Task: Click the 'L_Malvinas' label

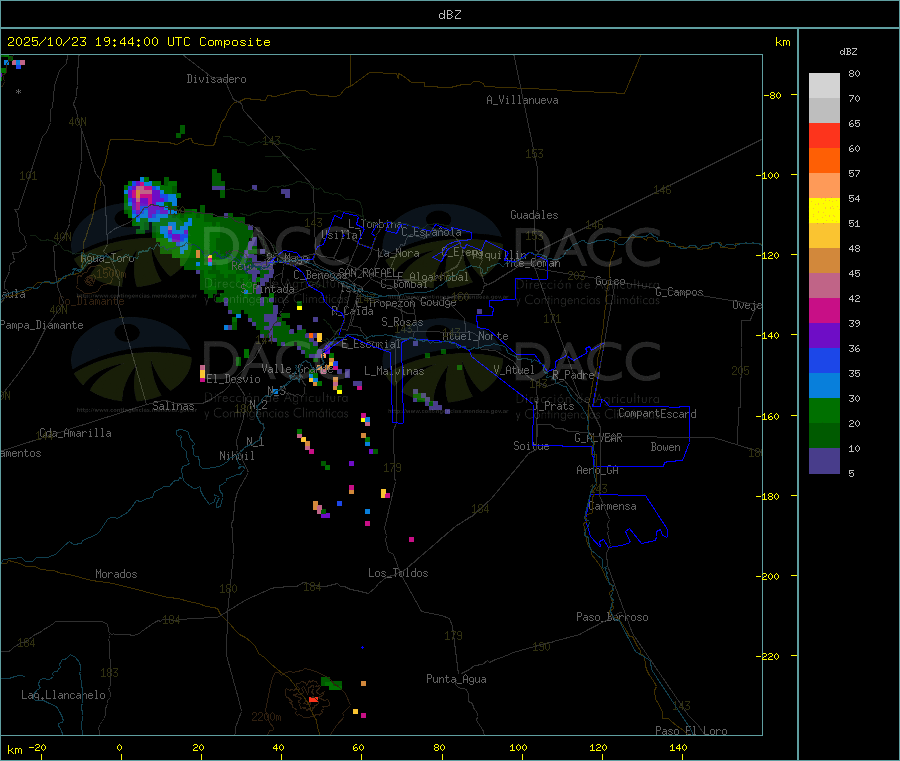Action: pyautogui.click(x=394, y=371)
